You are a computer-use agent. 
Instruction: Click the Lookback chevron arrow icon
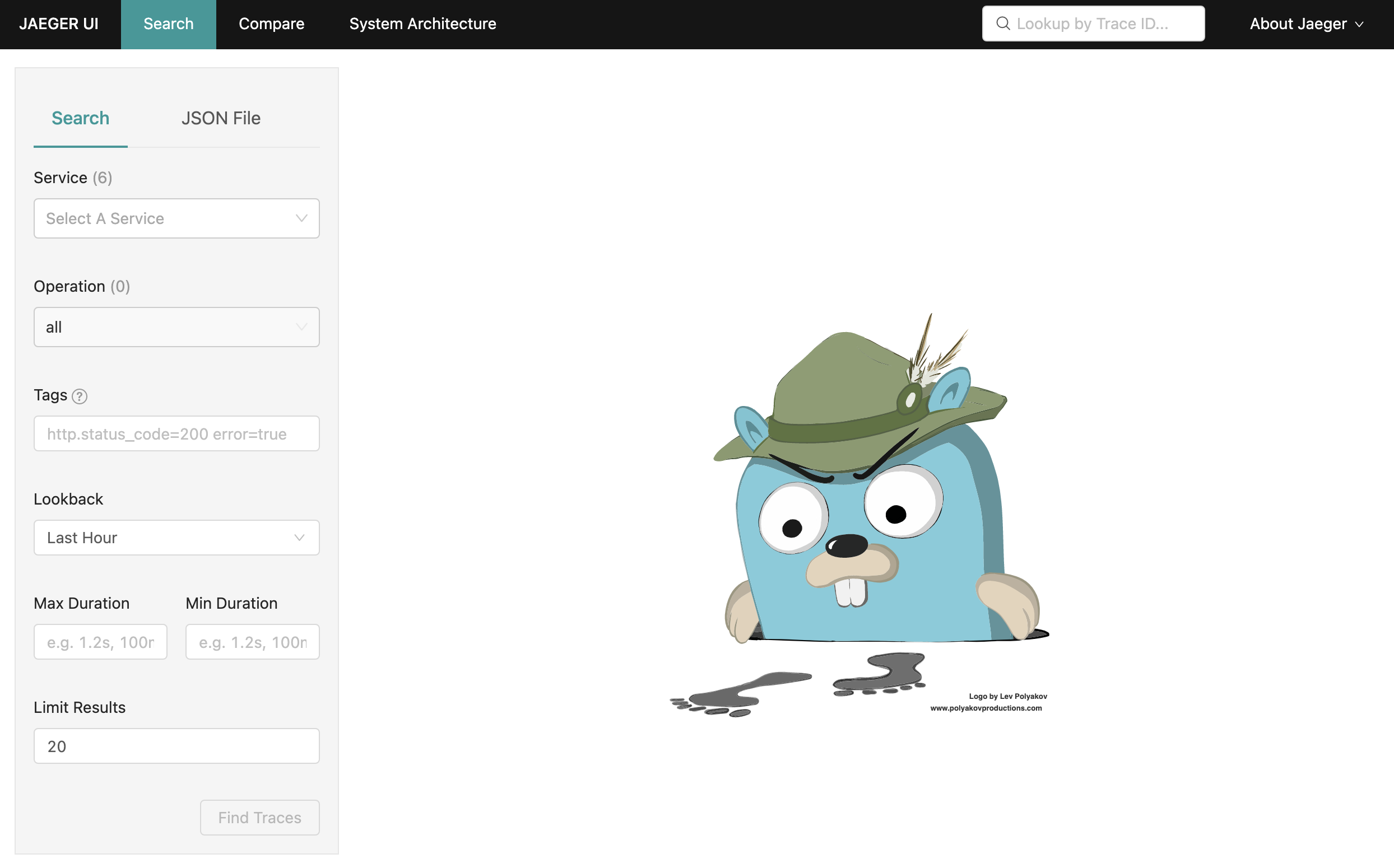tap(299, 538)
